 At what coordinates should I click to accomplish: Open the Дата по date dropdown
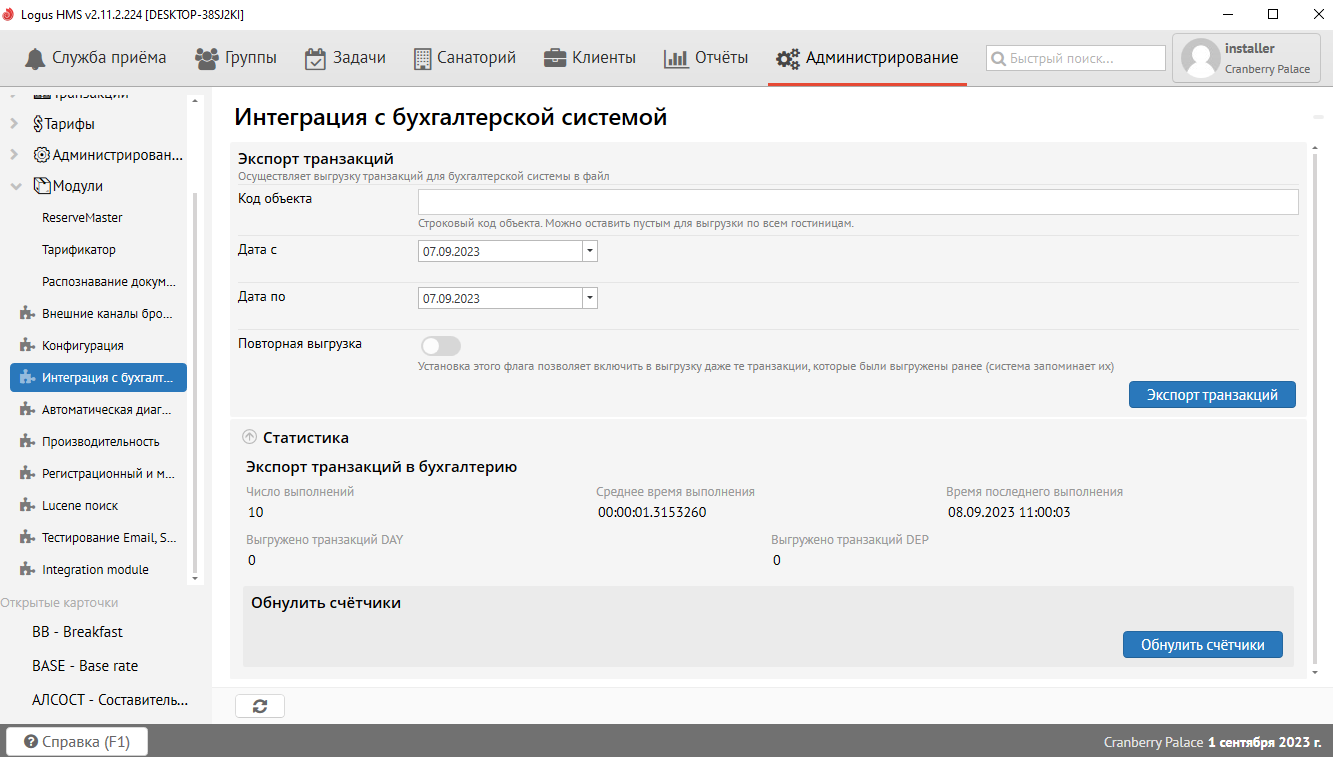tap(590, 298)
